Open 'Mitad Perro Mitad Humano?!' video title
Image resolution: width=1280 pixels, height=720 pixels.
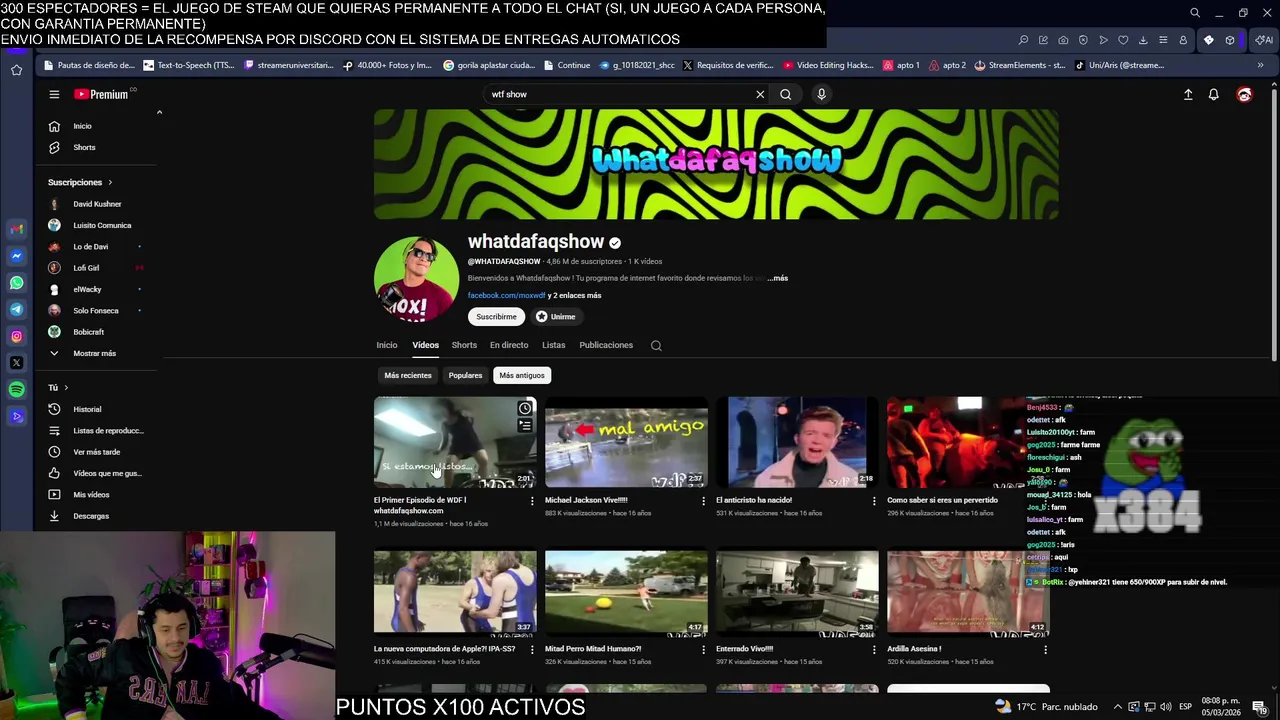(593, 649)
